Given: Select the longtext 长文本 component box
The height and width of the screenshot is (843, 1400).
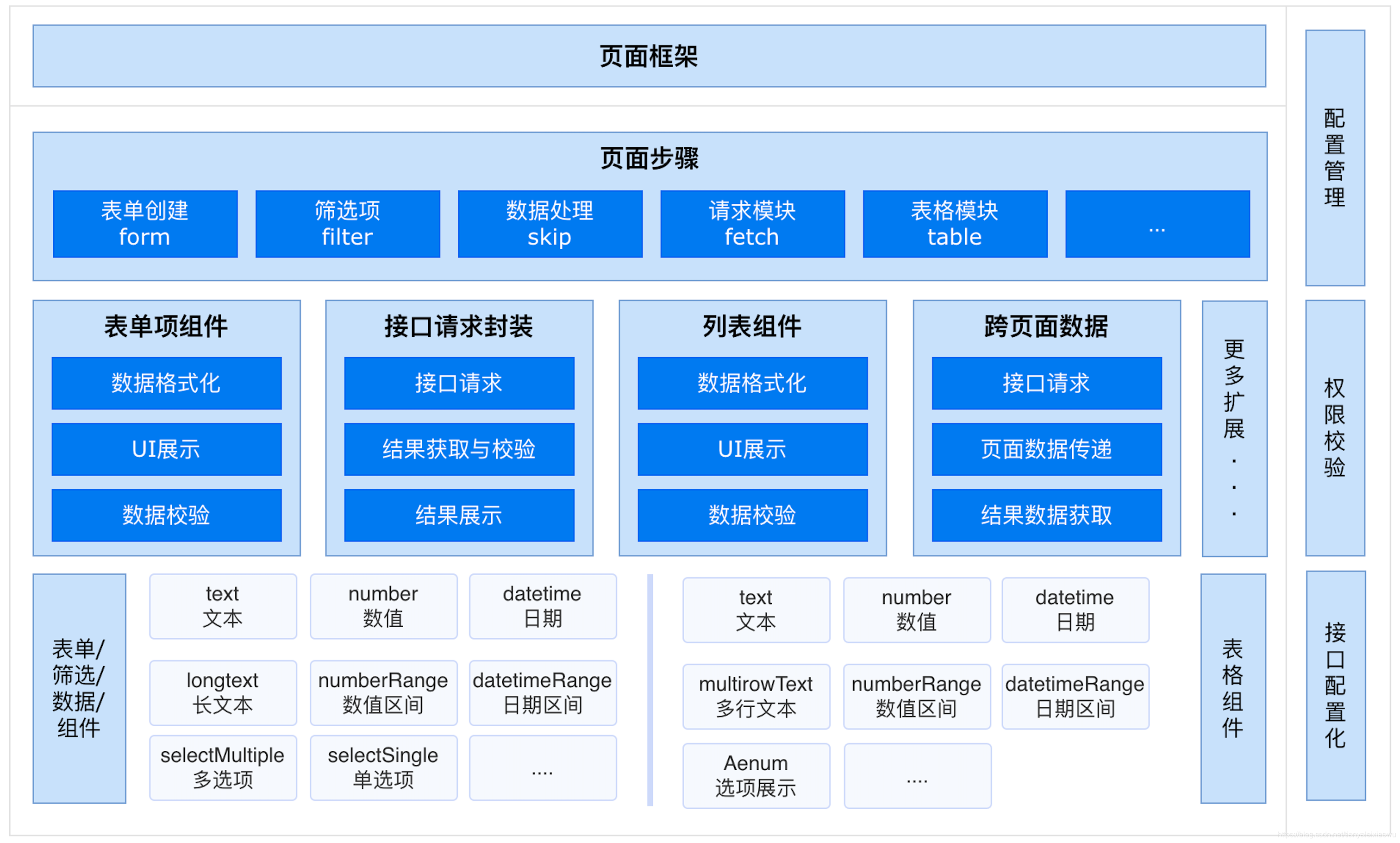Looking at the screenshot, I should [223, 692].
